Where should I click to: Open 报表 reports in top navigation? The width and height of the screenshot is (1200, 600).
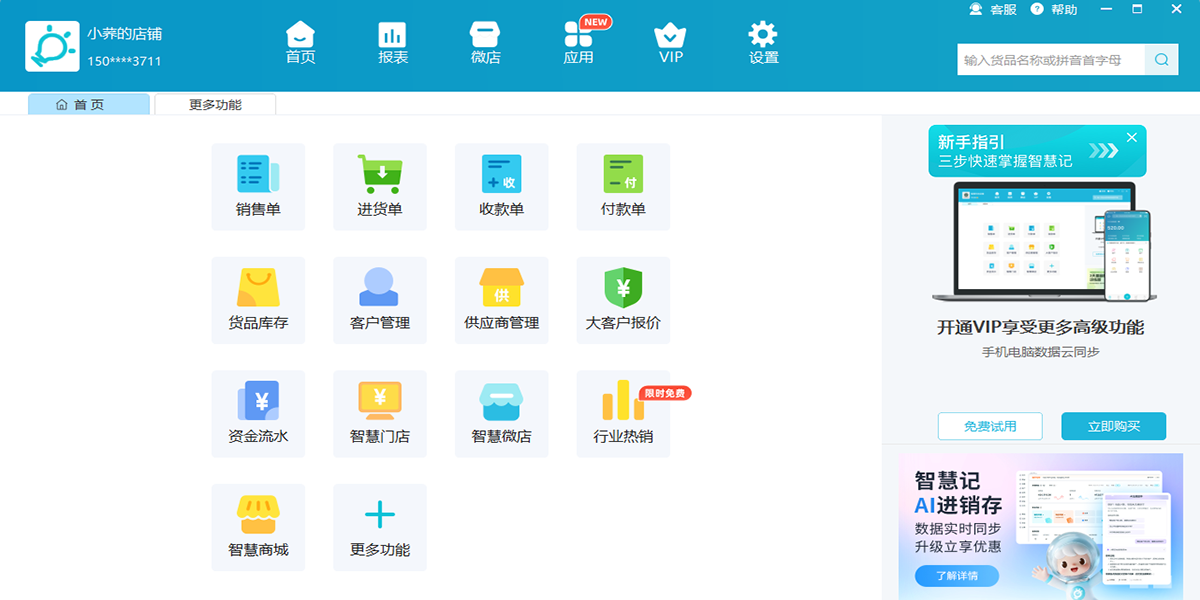393,44
